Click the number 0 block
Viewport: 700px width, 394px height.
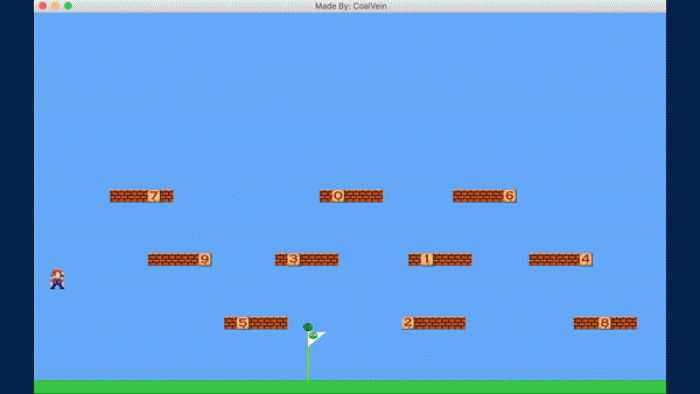tap(338, 196)
